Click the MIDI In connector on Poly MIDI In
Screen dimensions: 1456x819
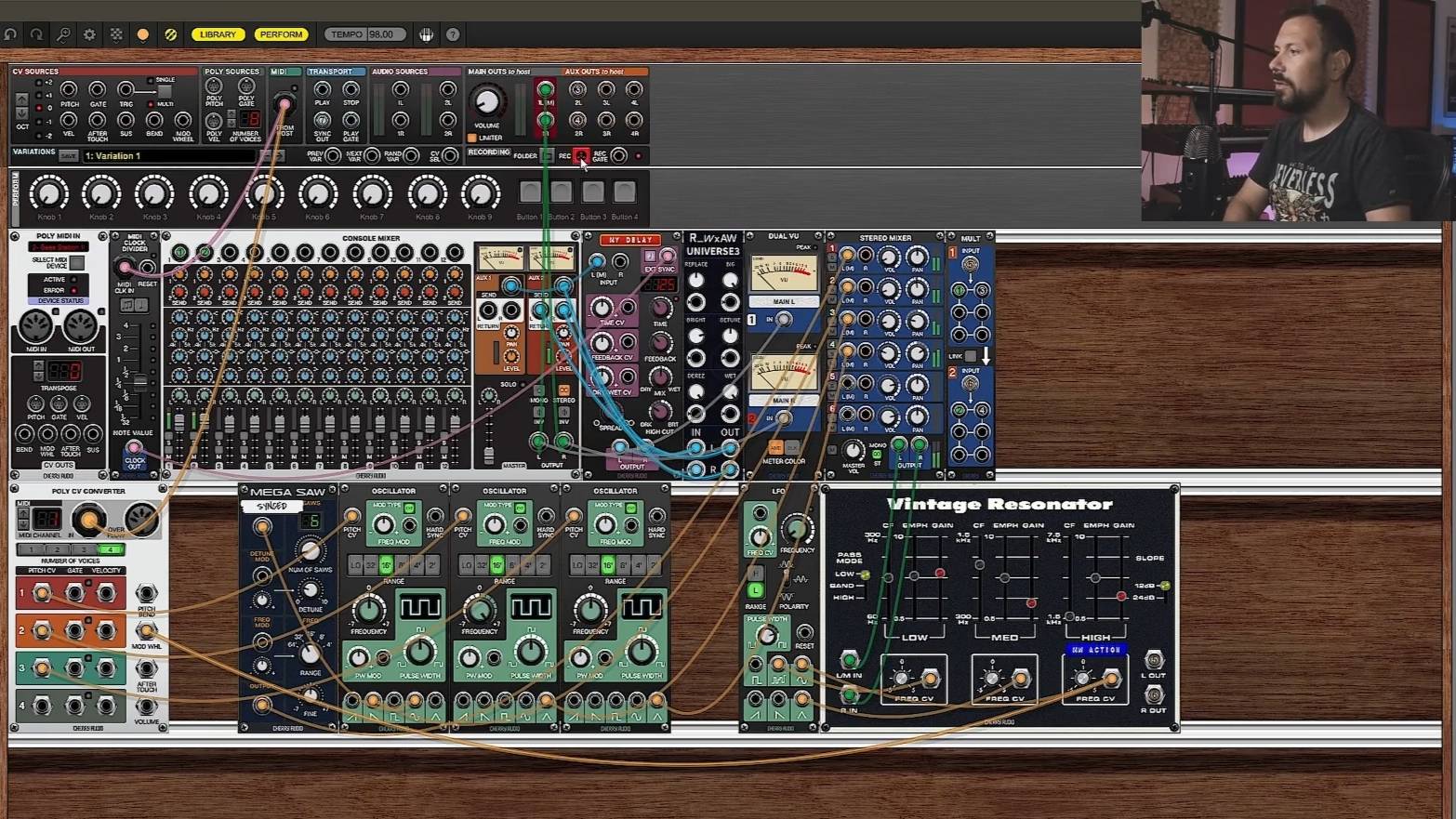point(36,326)
